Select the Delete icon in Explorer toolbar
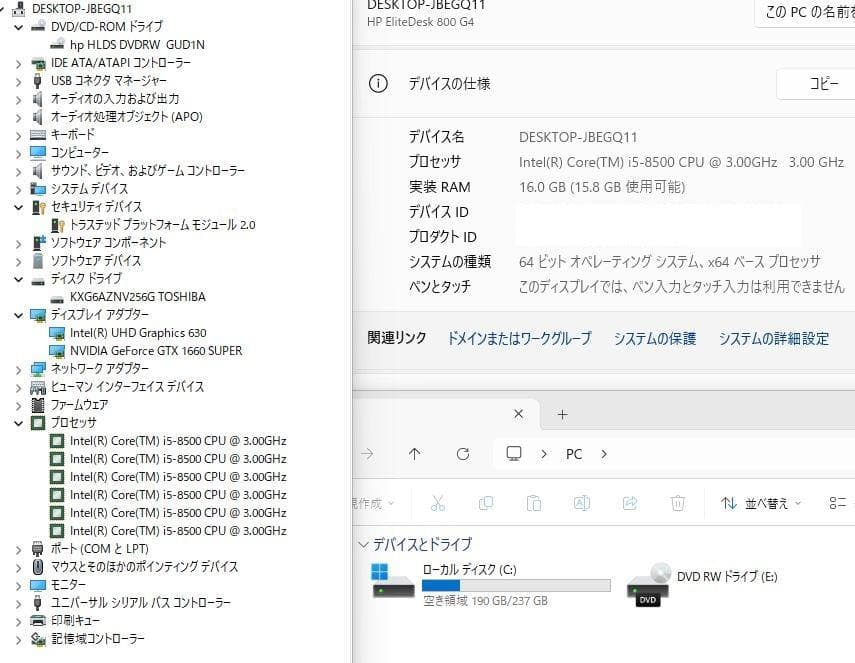This screenshot has height=663, width=855. pos(678,502)
